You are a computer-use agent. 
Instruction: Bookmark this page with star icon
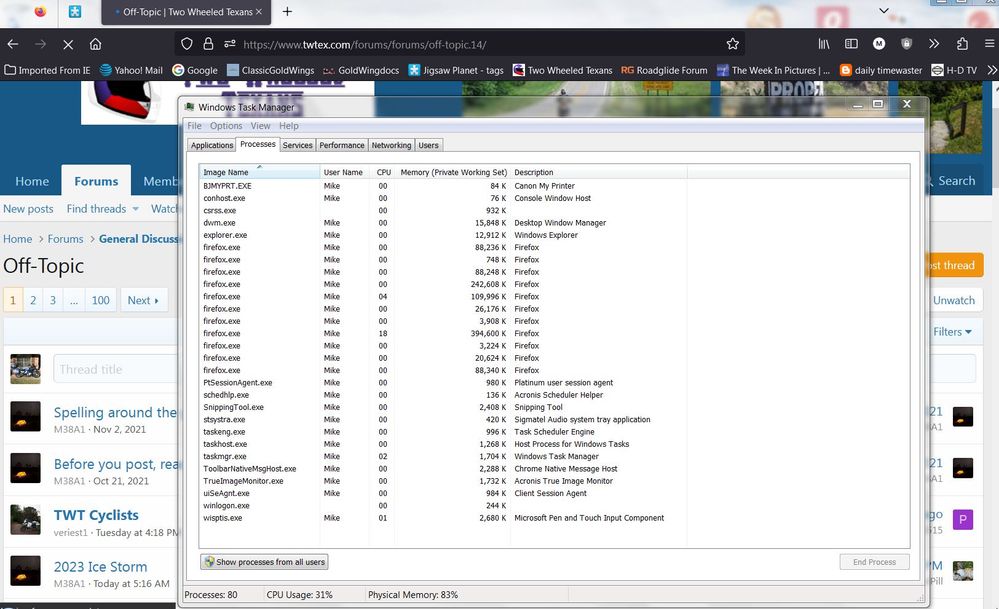[733, 44]
